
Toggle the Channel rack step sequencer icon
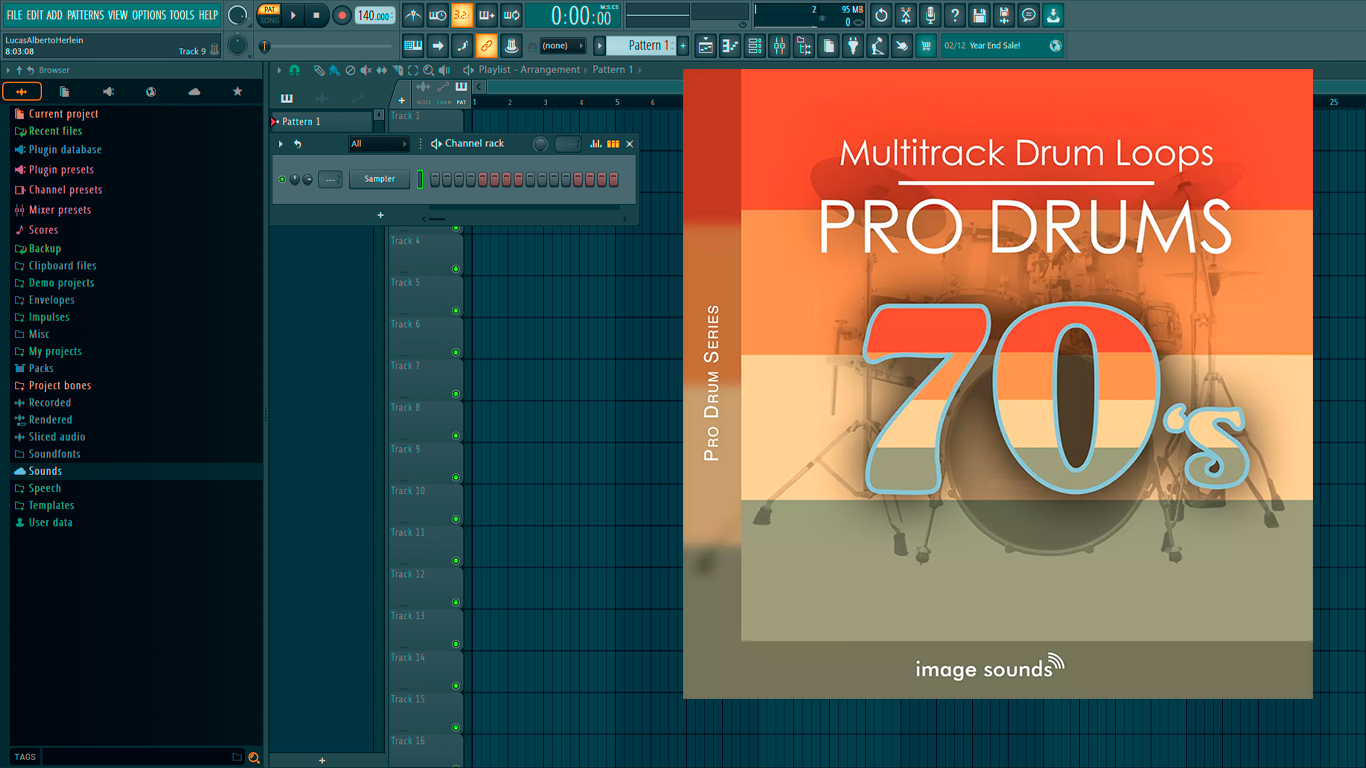pos(613,144)
